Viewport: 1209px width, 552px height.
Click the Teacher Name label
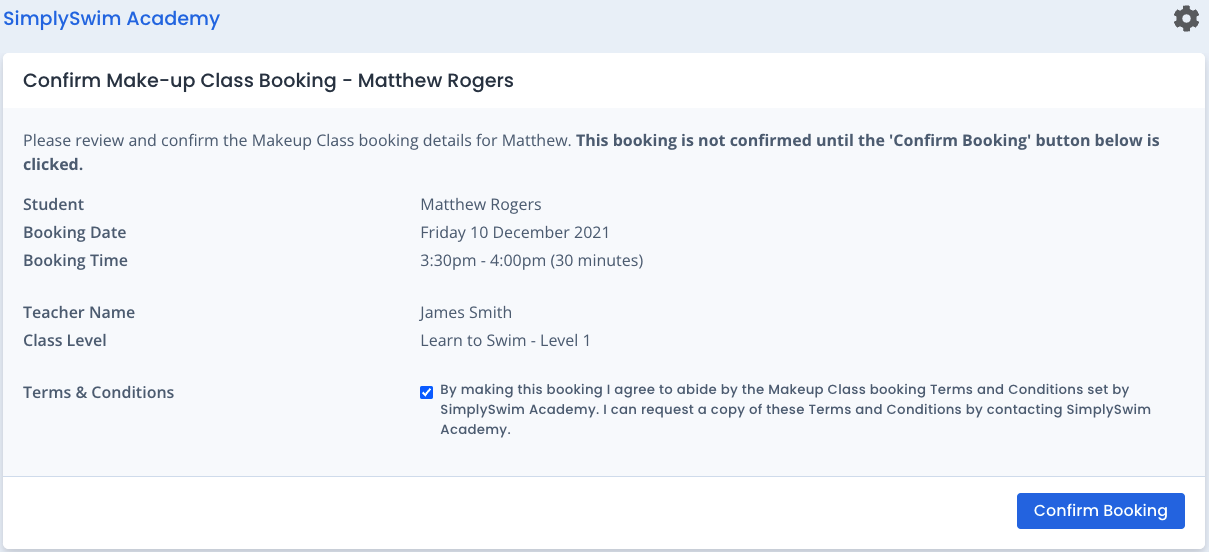pyautogui.click(x=79, y=312)
